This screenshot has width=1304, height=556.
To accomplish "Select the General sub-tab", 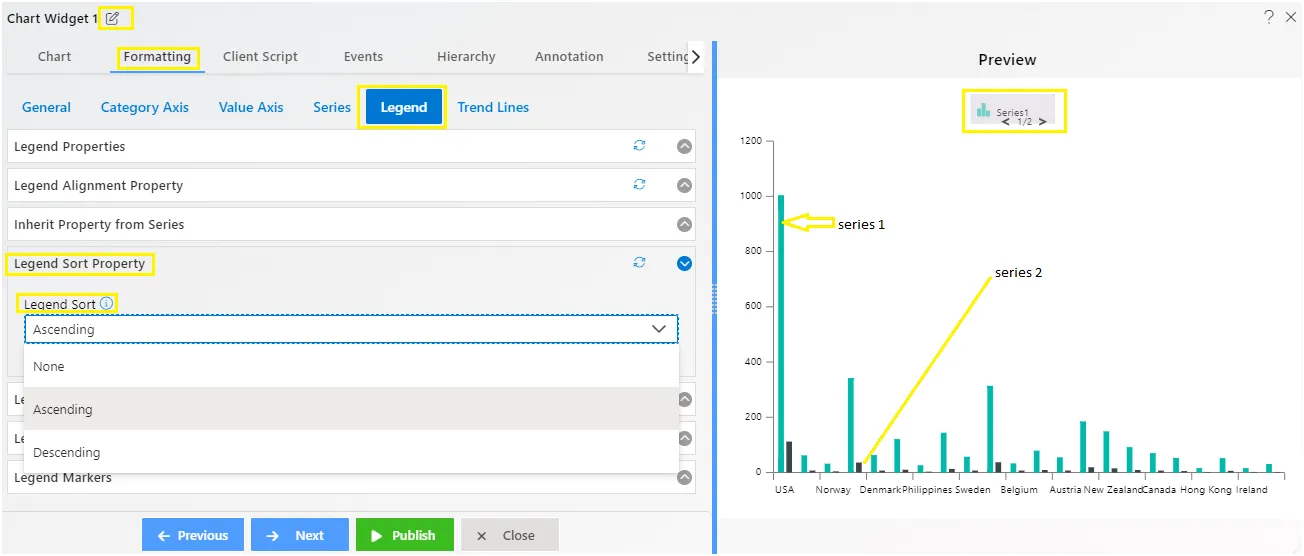I will tap(46, 107).
